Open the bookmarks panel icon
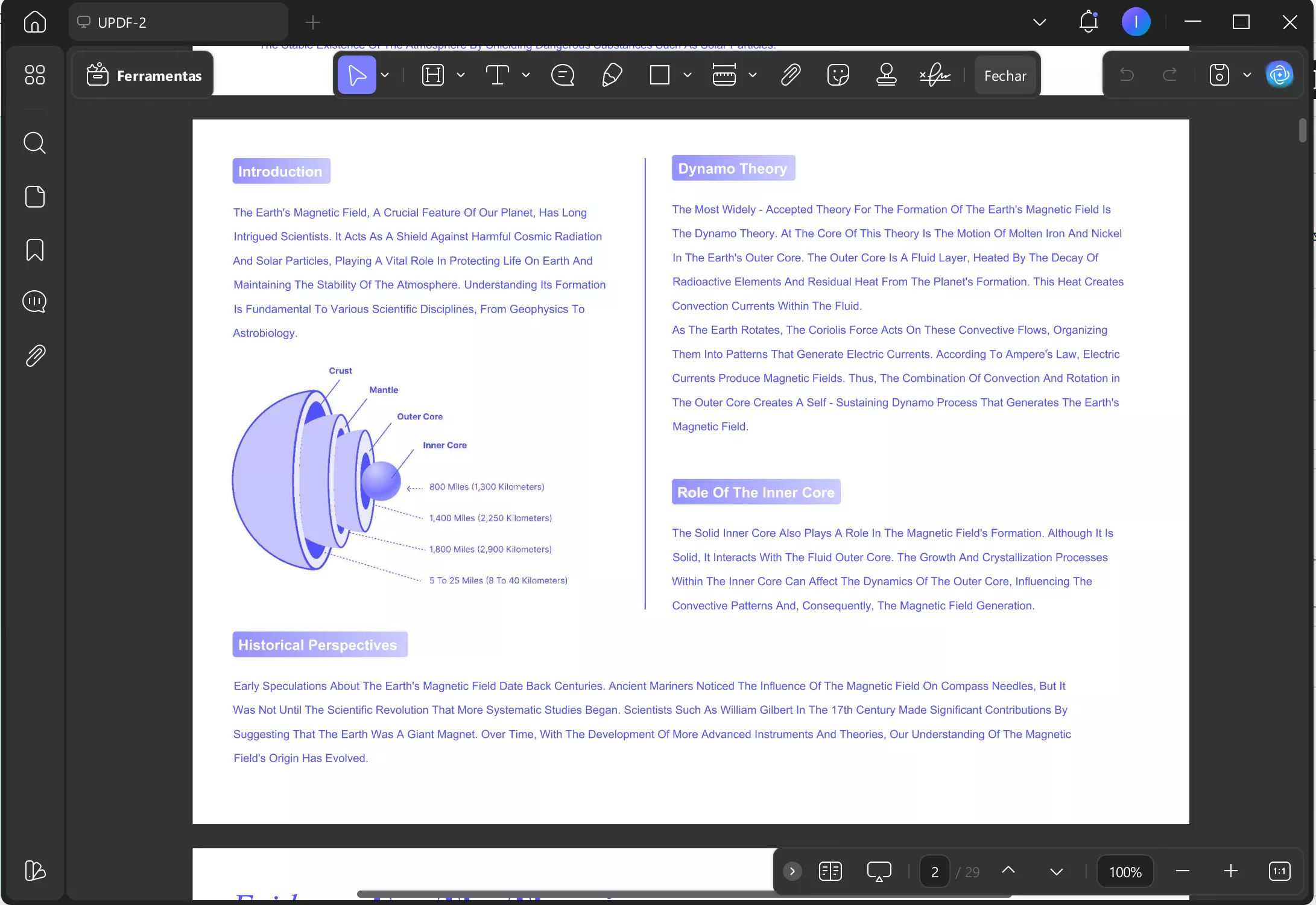The image size is (1316, 905). coord(34,250)
